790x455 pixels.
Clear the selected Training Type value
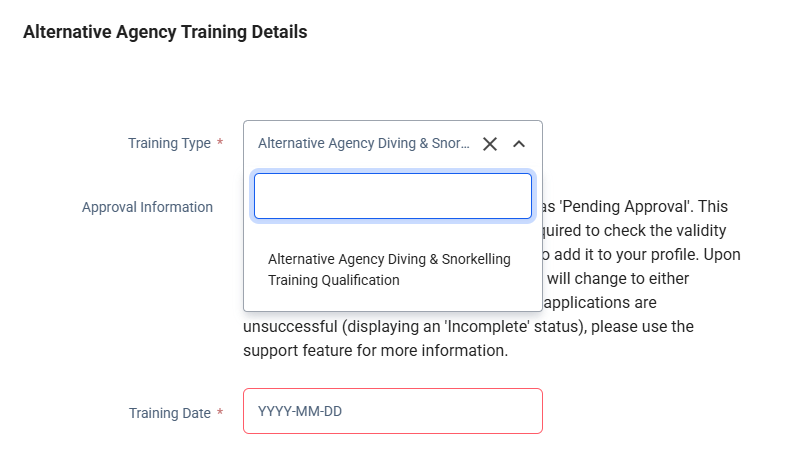(x=490, y=144)
